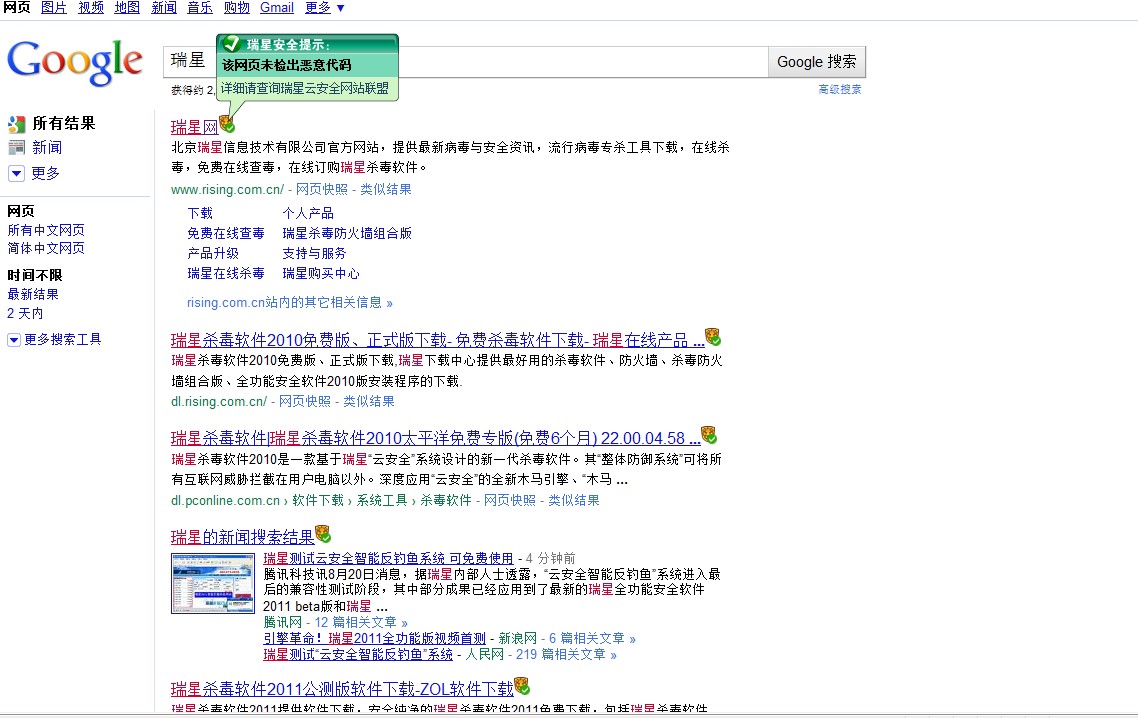Screen dimensions: 1138x718
Task: Select the 所有结果 sidebar icon
Action: (x=17, y=124)
